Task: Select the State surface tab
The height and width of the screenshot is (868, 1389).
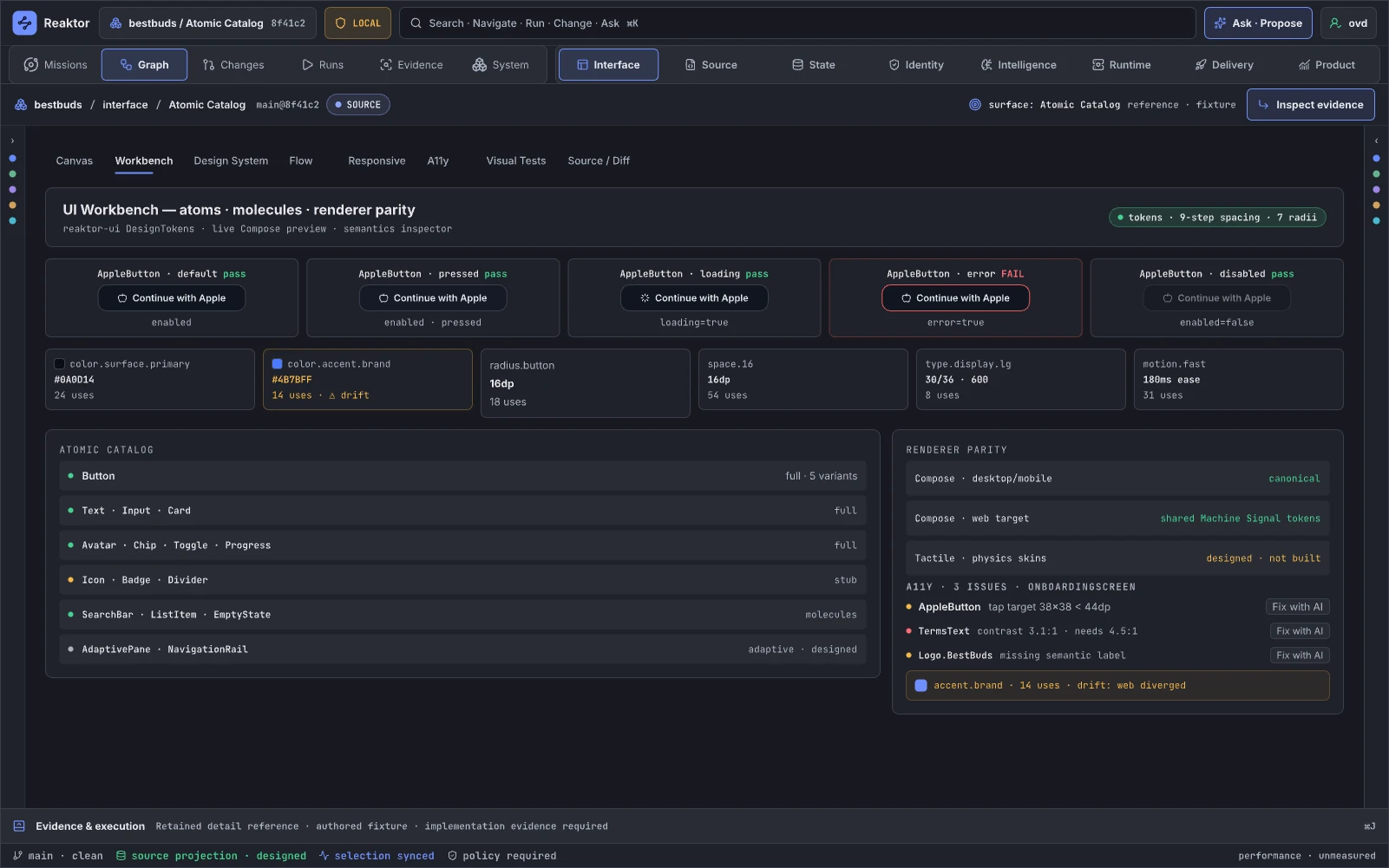Action: [x=814, y=65]
